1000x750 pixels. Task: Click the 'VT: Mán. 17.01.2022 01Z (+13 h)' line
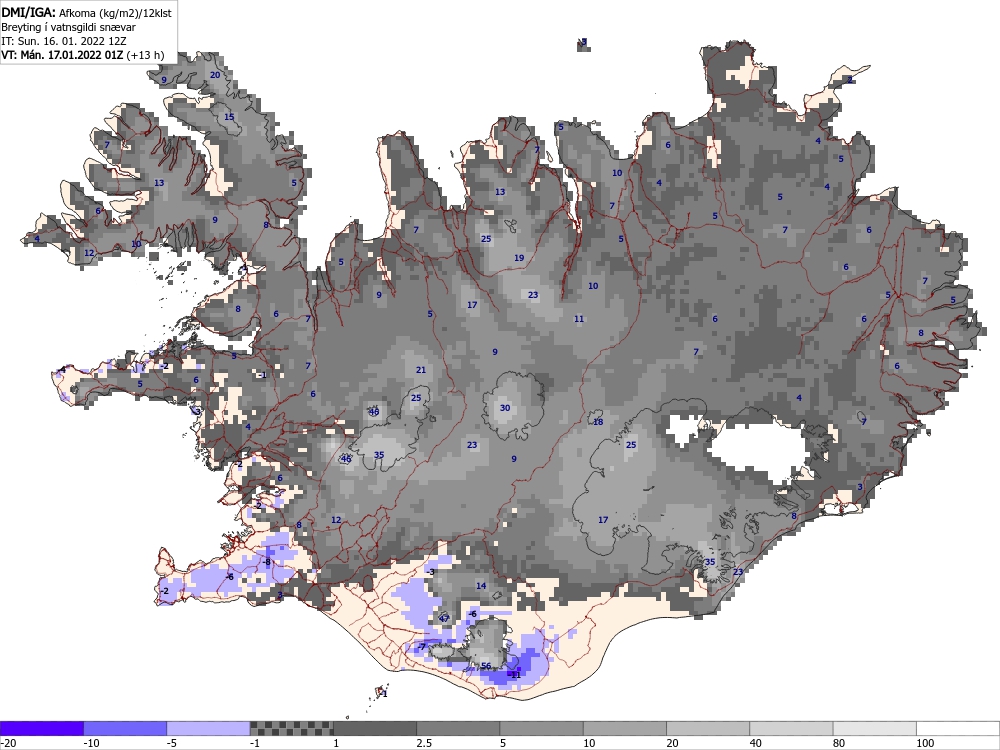[83, 55]
